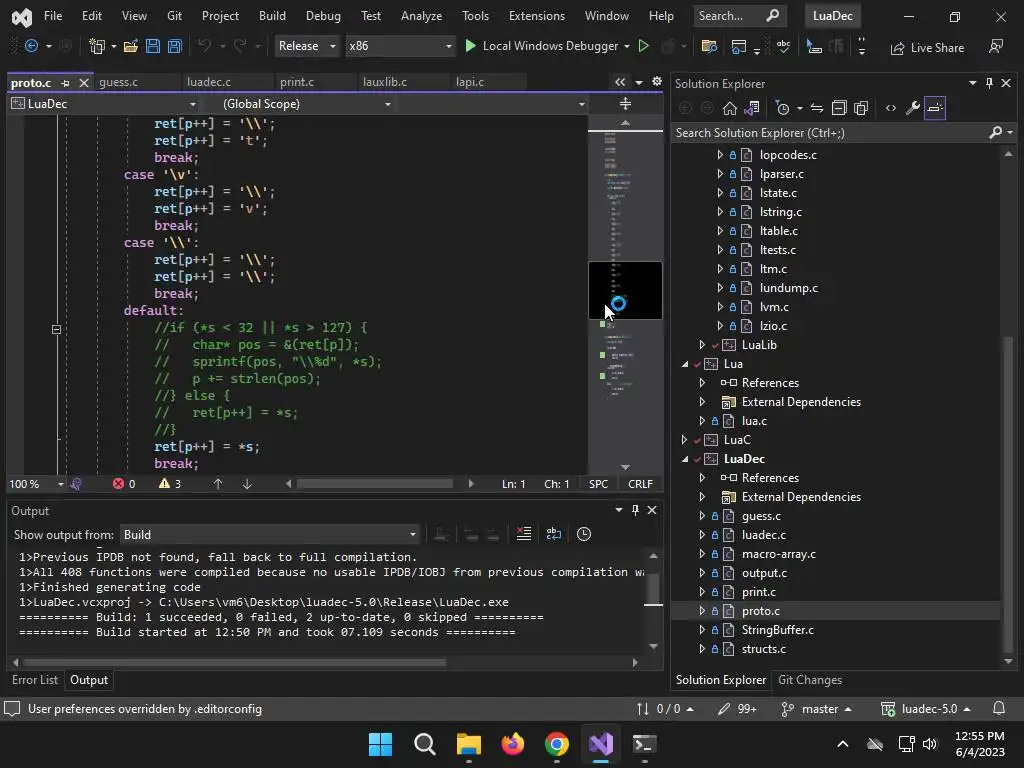Toggle Preview Selected Items in Solution Explorer
This screenshot has width=1024, height=768.
pos(935,108)
